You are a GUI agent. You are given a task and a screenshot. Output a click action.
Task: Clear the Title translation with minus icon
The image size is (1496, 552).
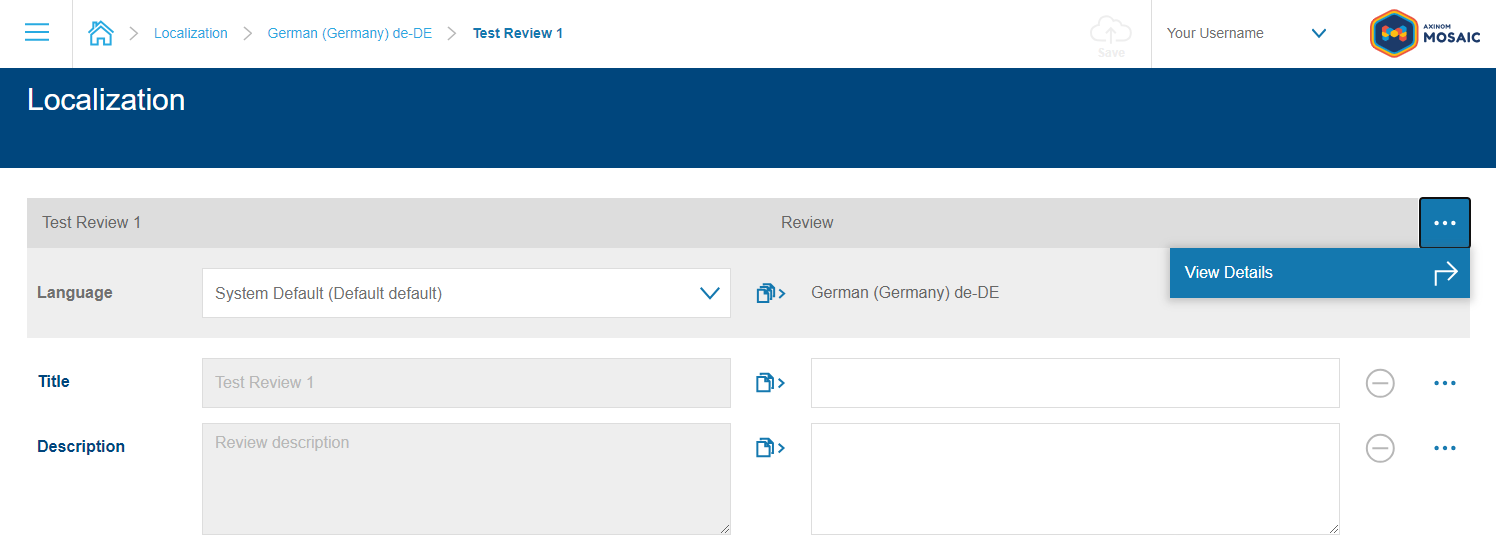[x=1380, y=383]
